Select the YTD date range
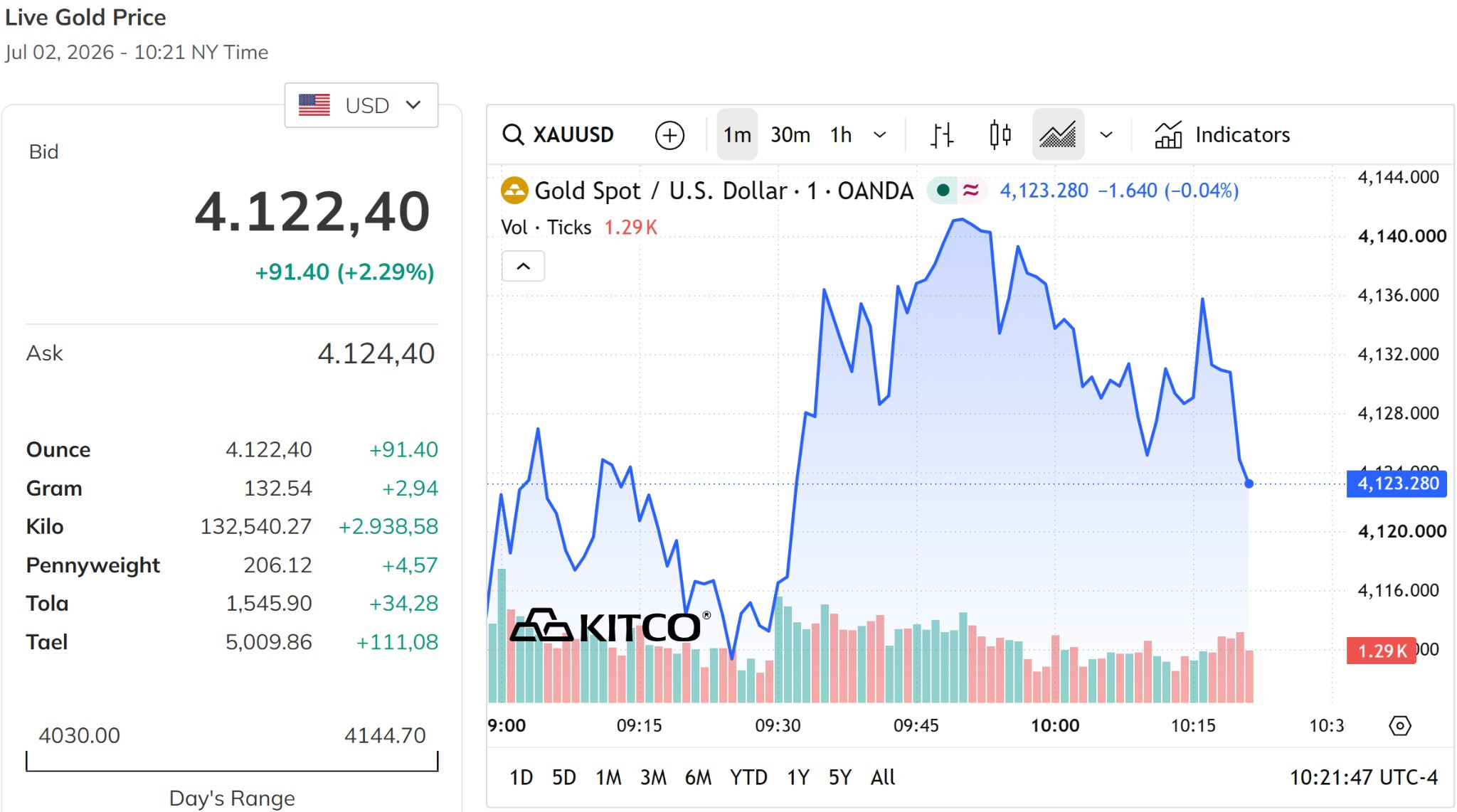The image size is (1457, 812). coord(748,777)
